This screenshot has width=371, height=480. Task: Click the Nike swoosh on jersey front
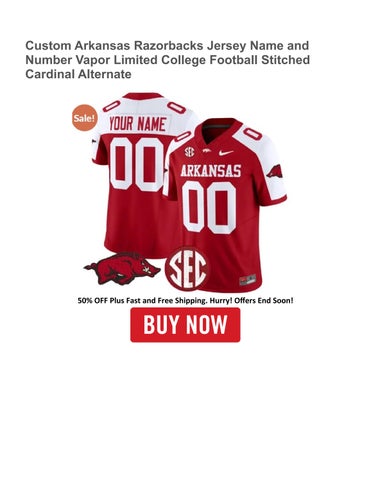click(x=227, y=153)
